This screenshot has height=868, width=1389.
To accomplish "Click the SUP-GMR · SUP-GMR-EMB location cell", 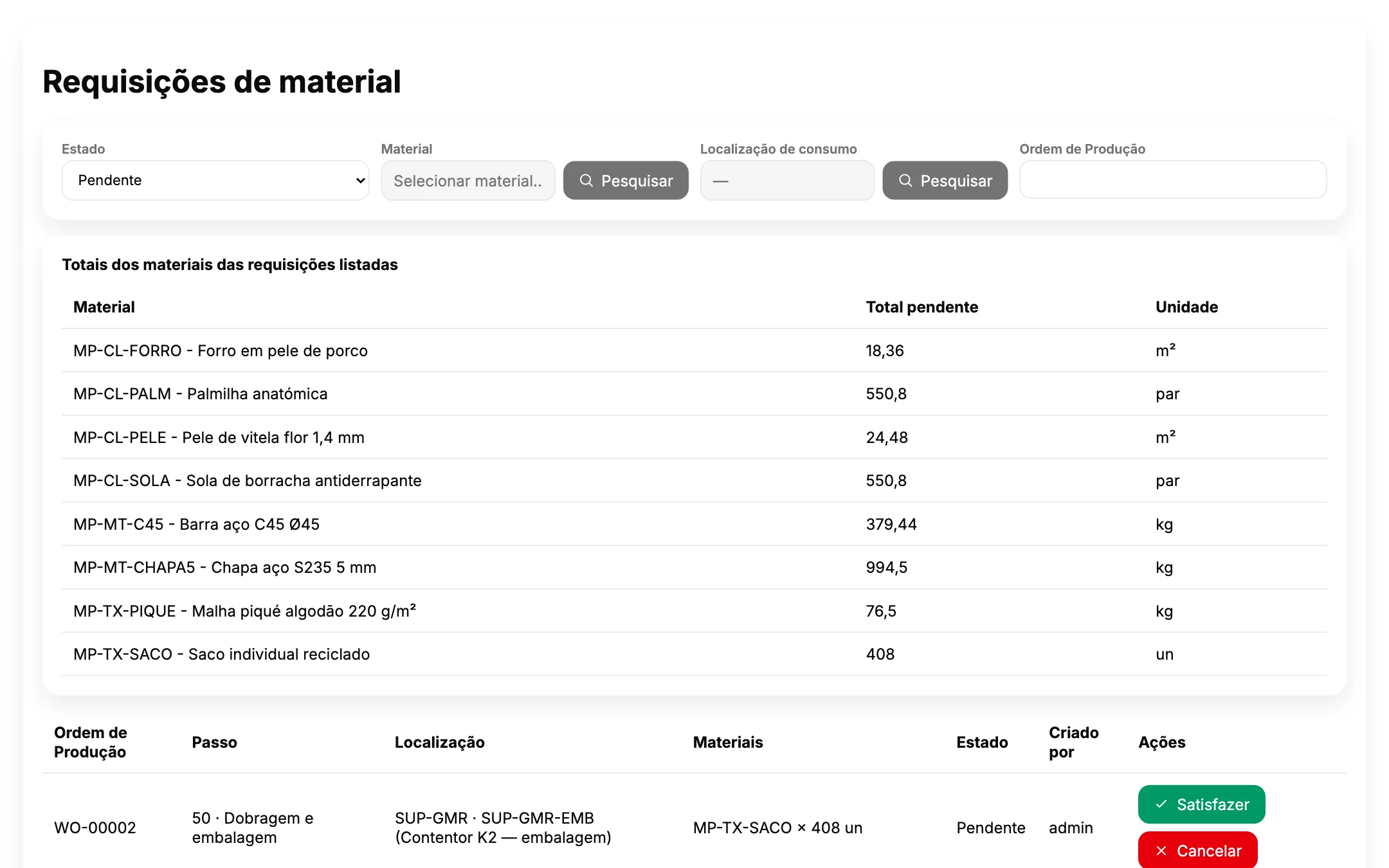I will [503, 827].
